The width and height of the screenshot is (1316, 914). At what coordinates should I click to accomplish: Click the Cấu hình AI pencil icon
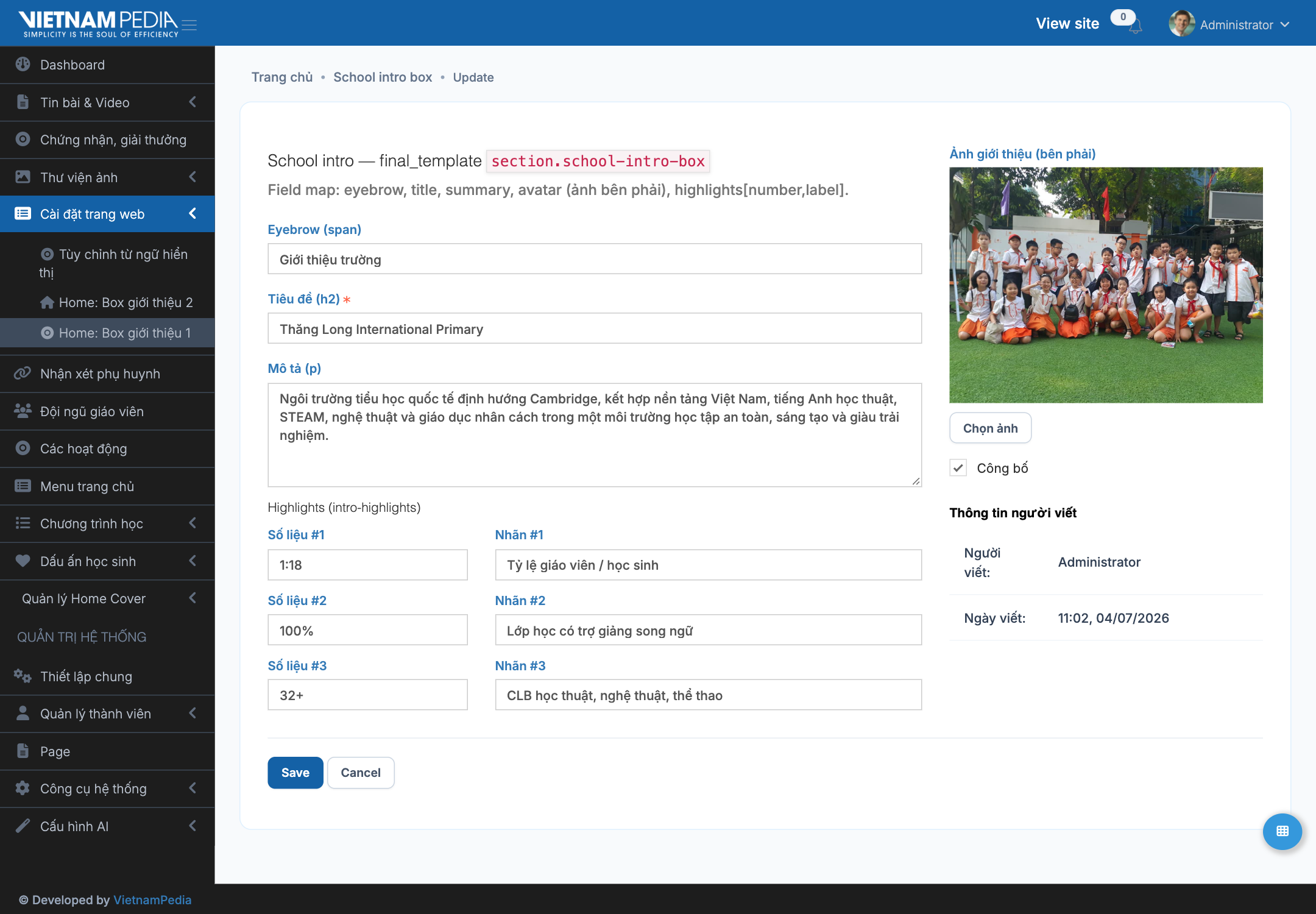[23, 826]
